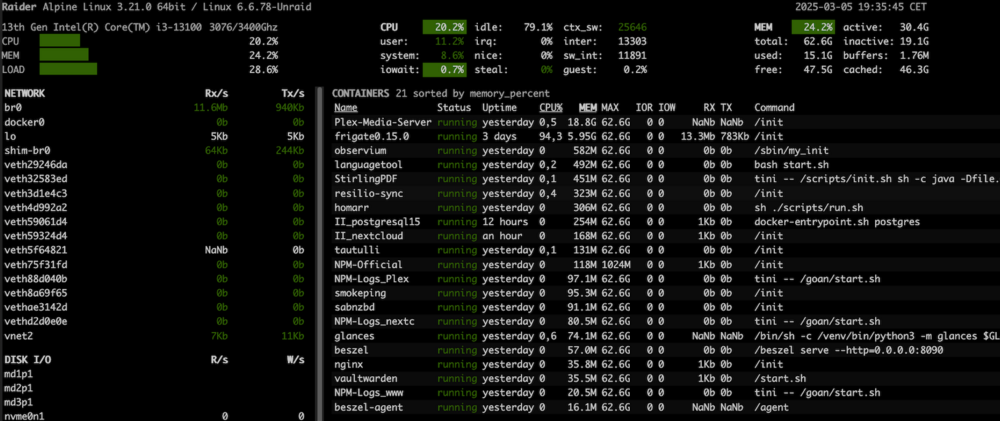Click the Plex-Media-Server memory value 18.8G
1000x421 pixels.
pyautogui.click(x=582, y=122)
